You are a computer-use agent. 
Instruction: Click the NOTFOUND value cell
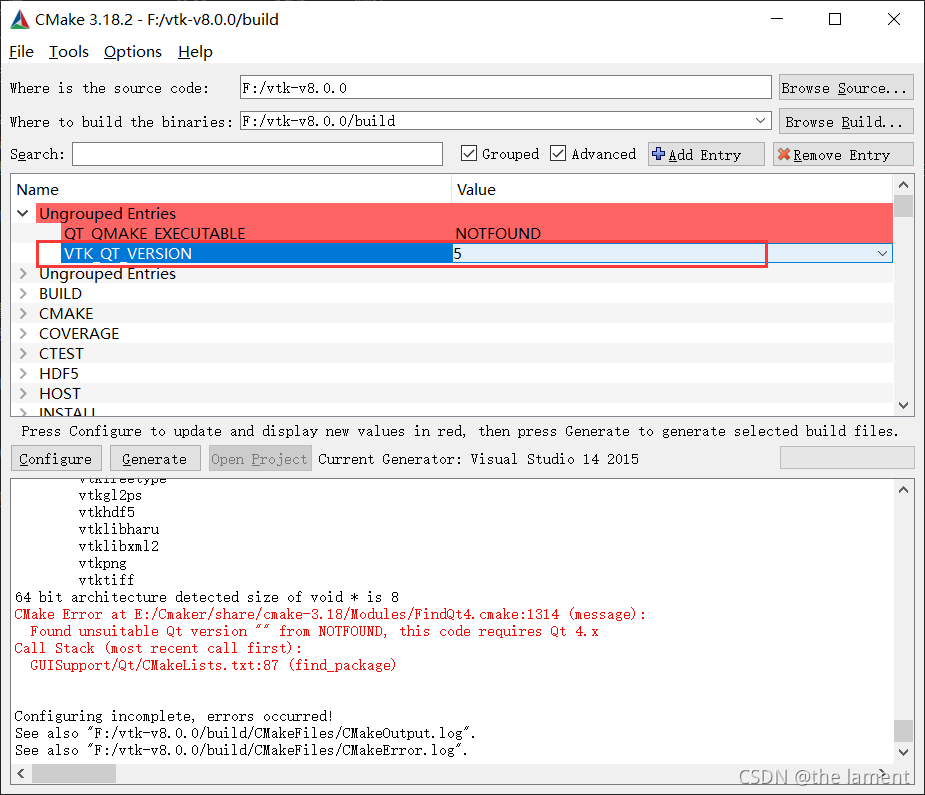(498, 234)
